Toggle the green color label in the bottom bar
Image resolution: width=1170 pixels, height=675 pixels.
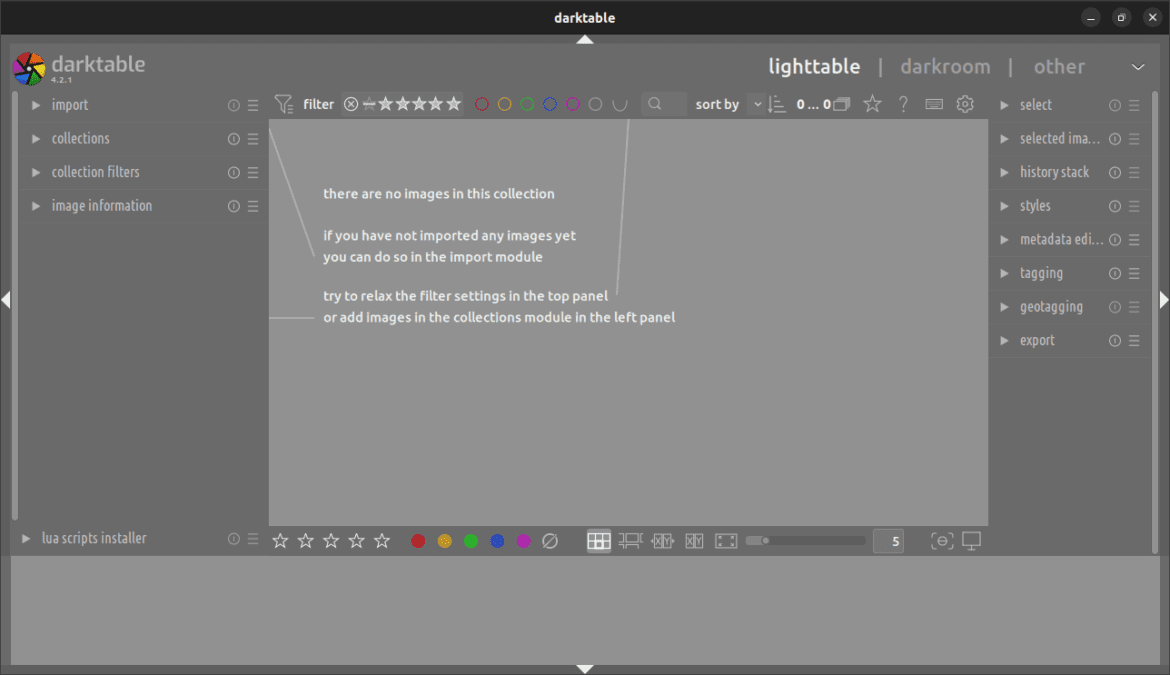(470, 540)
